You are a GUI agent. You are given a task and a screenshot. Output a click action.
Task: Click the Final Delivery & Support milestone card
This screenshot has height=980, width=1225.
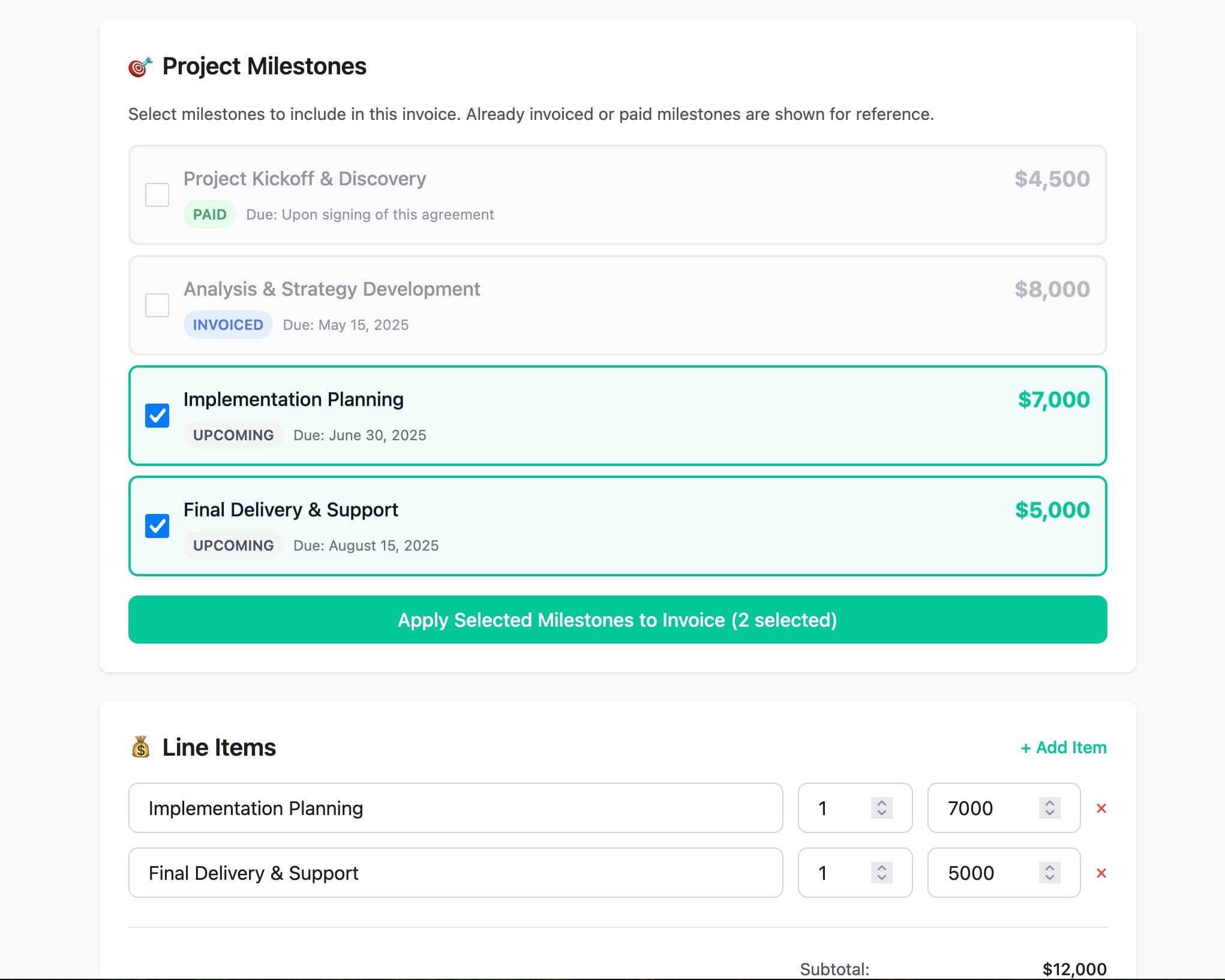(x=617, y=526)
